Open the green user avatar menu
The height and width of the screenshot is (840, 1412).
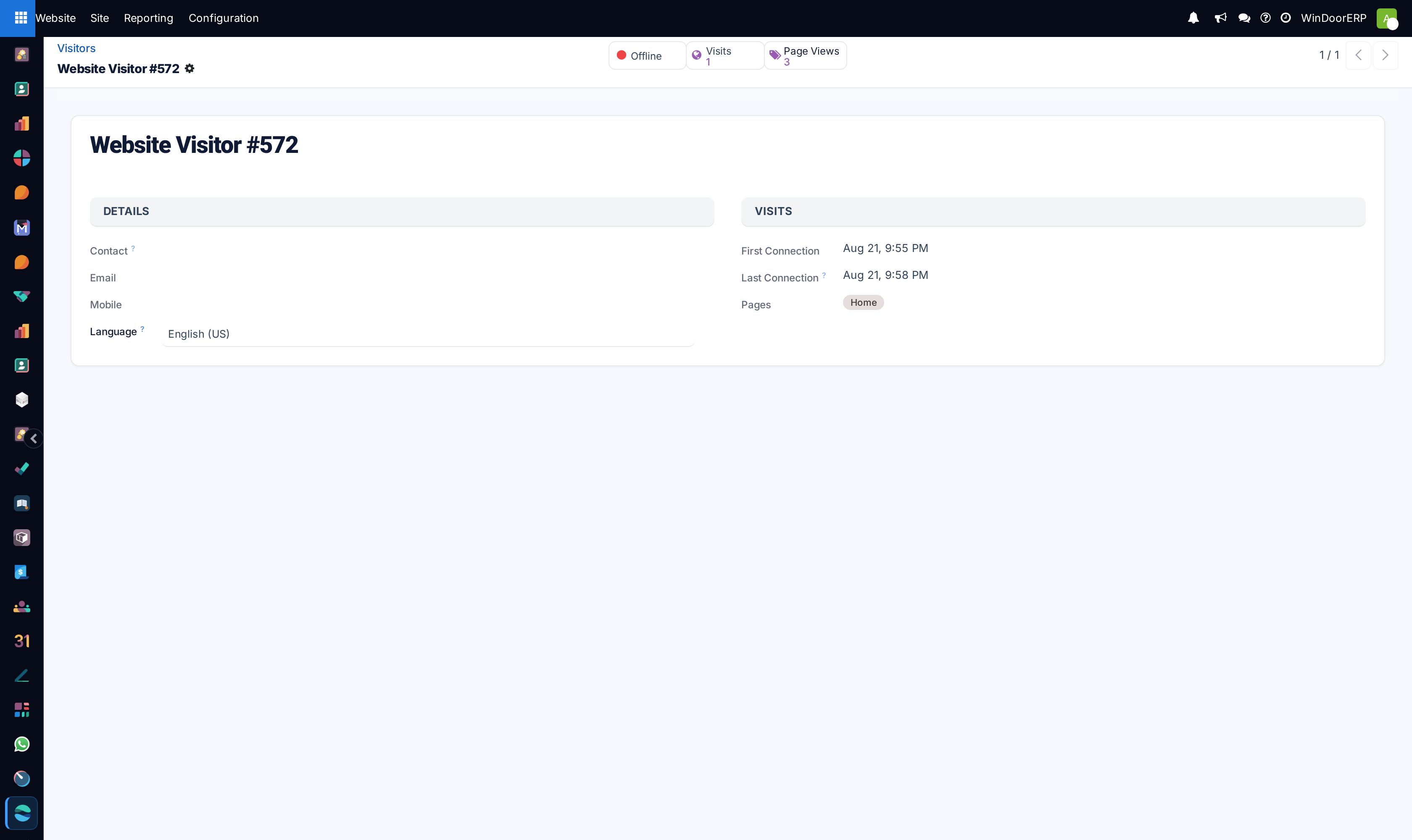tap(1387, 18)
